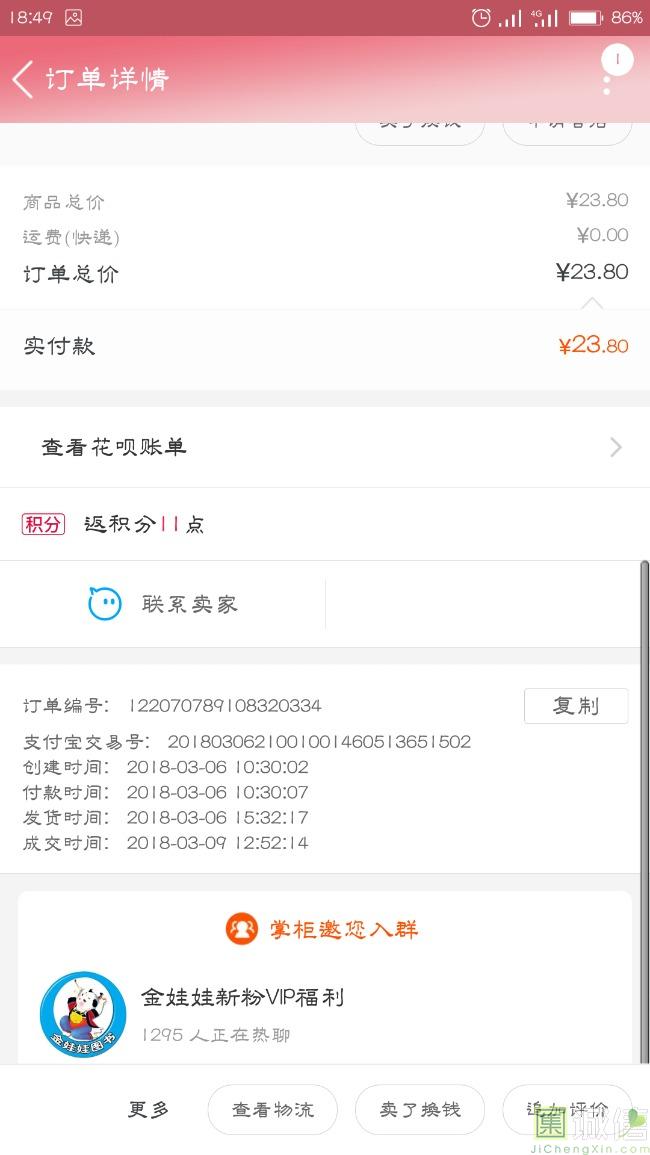Tap the battery icon in status bar
This screenshot has width=650, height=1155.
(585, 17)
